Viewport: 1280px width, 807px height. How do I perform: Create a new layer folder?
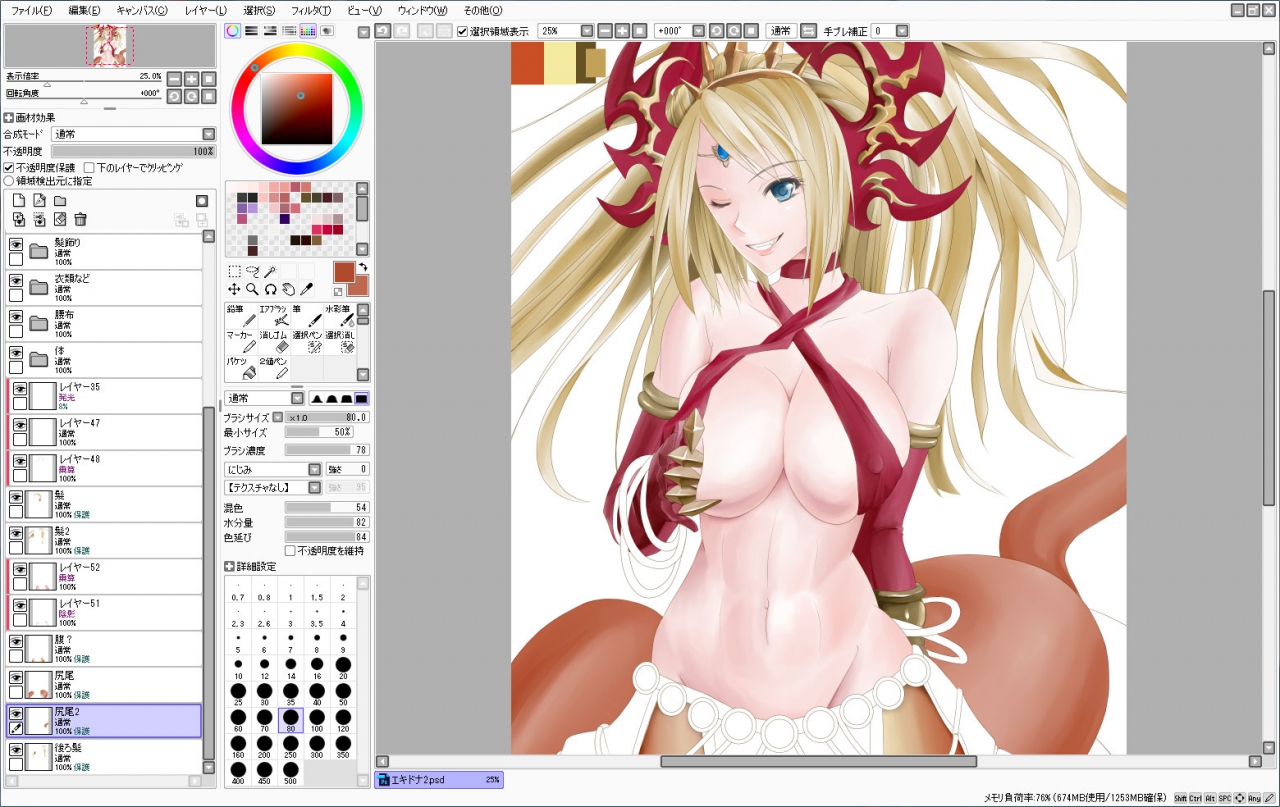[x=60, y=200]
